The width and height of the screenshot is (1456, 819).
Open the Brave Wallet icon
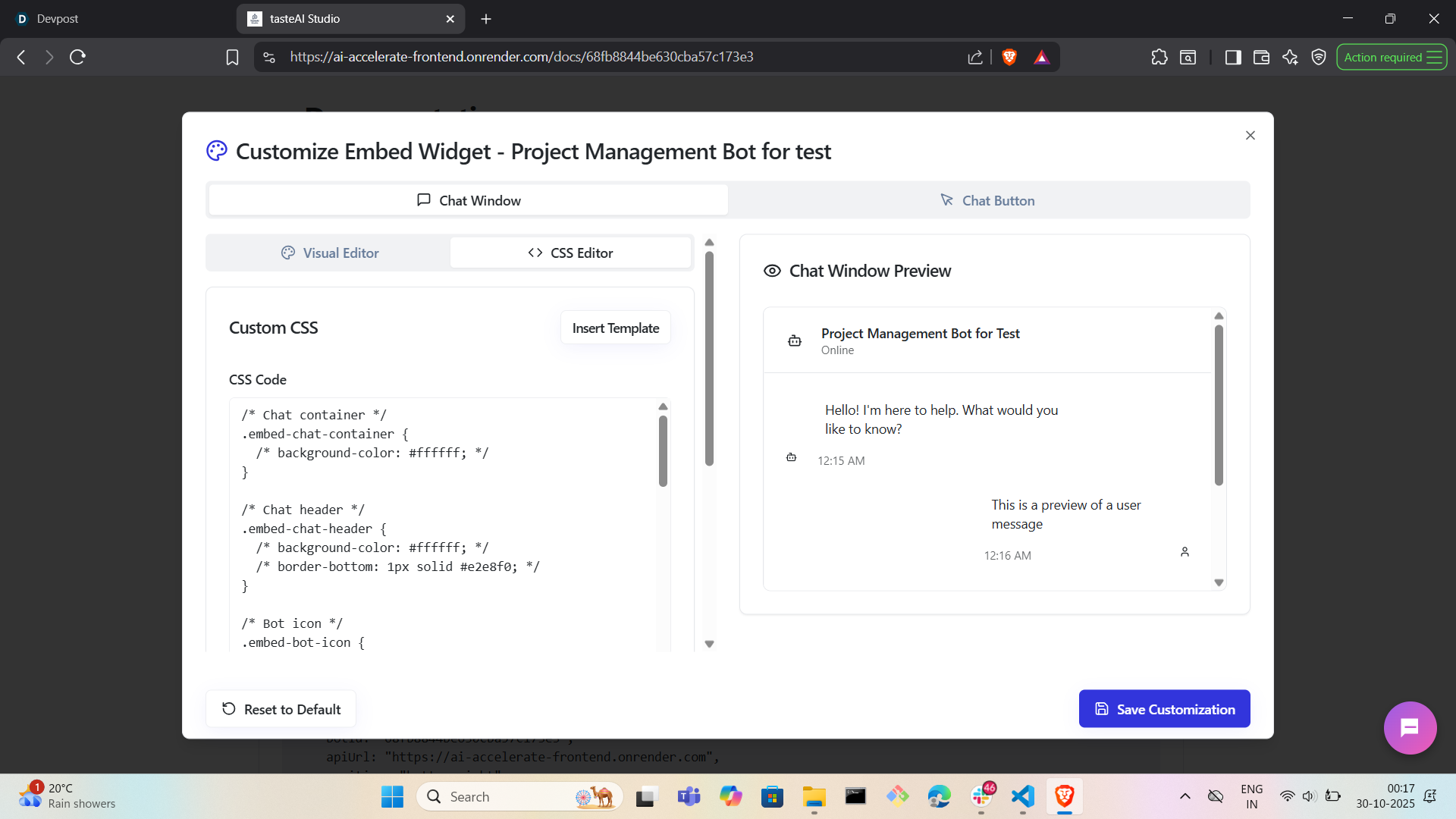point(1261,57)
